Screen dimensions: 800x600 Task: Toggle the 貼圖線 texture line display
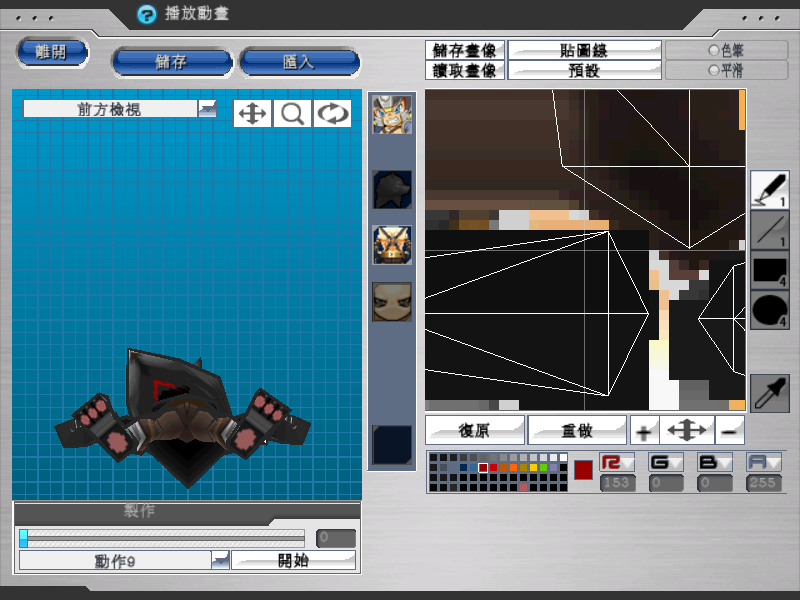point(584,49)
